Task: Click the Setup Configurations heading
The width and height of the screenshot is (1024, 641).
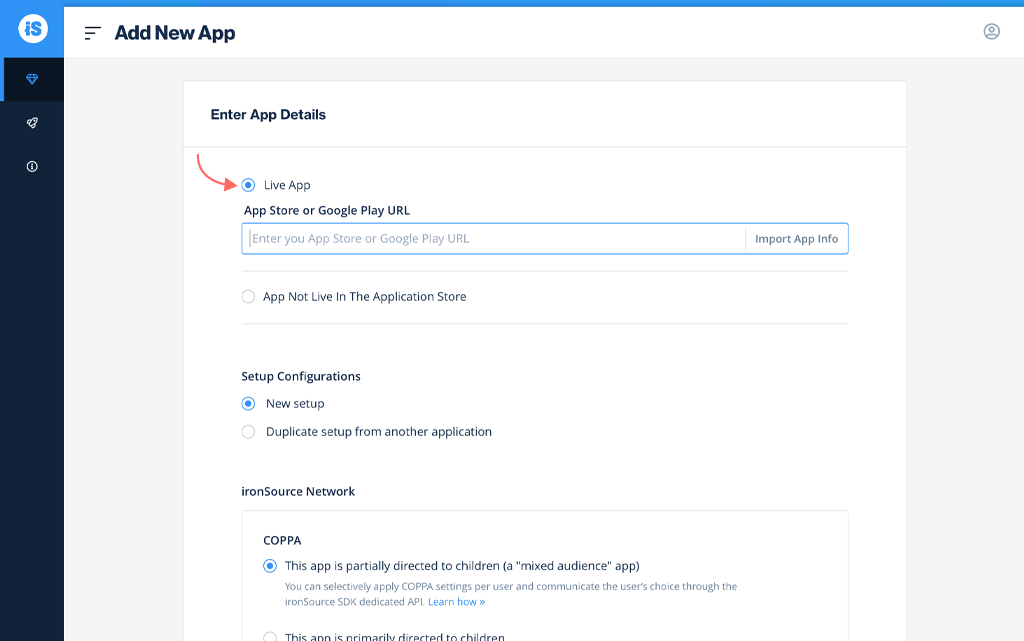Action: pos(300,376)
